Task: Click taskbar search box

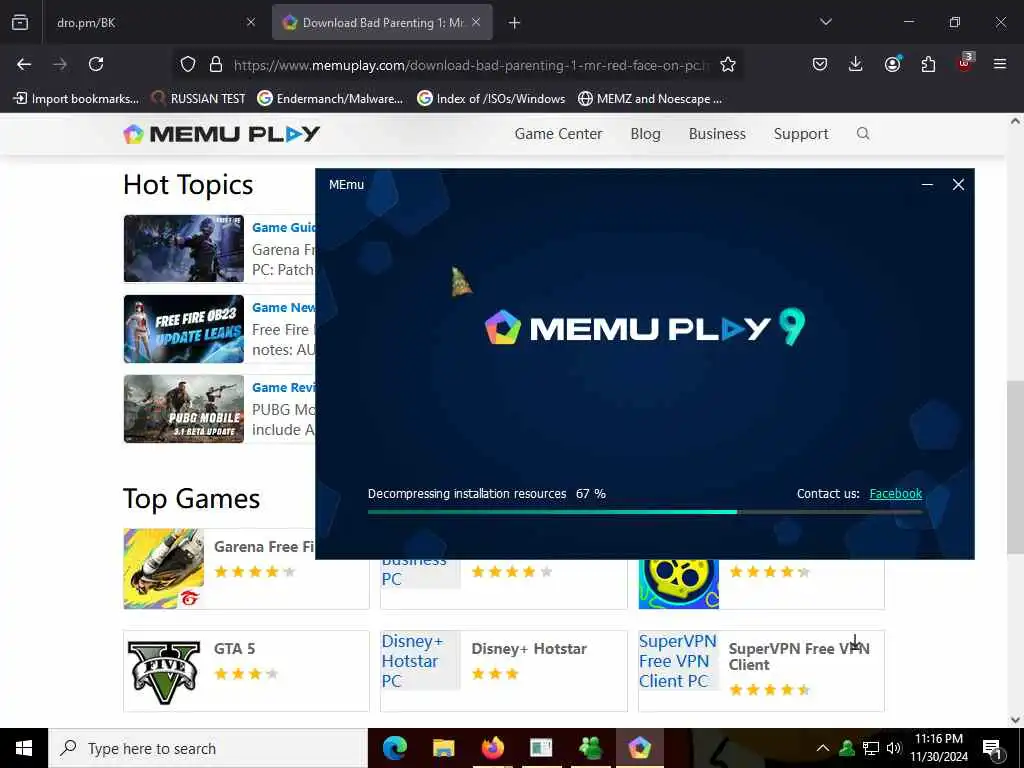Action: point(208,748)
